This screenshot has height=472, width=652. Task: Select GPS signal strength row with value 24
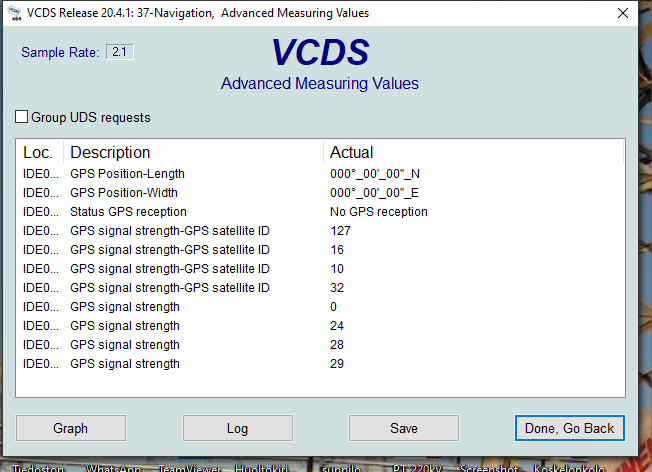(x=320, y=326)
